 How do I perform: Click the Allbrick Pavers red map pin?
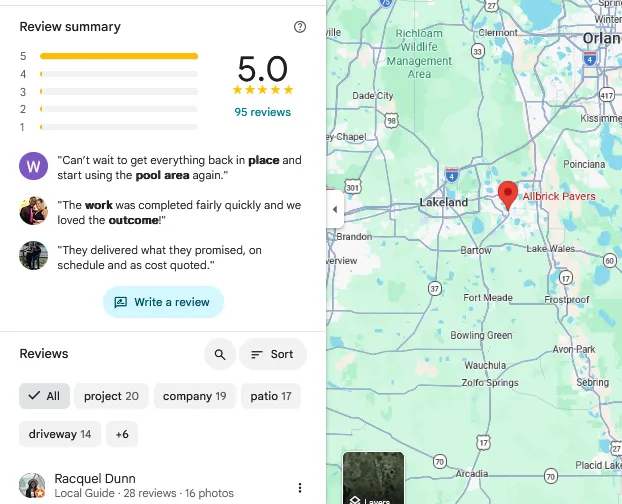point(508,194)
